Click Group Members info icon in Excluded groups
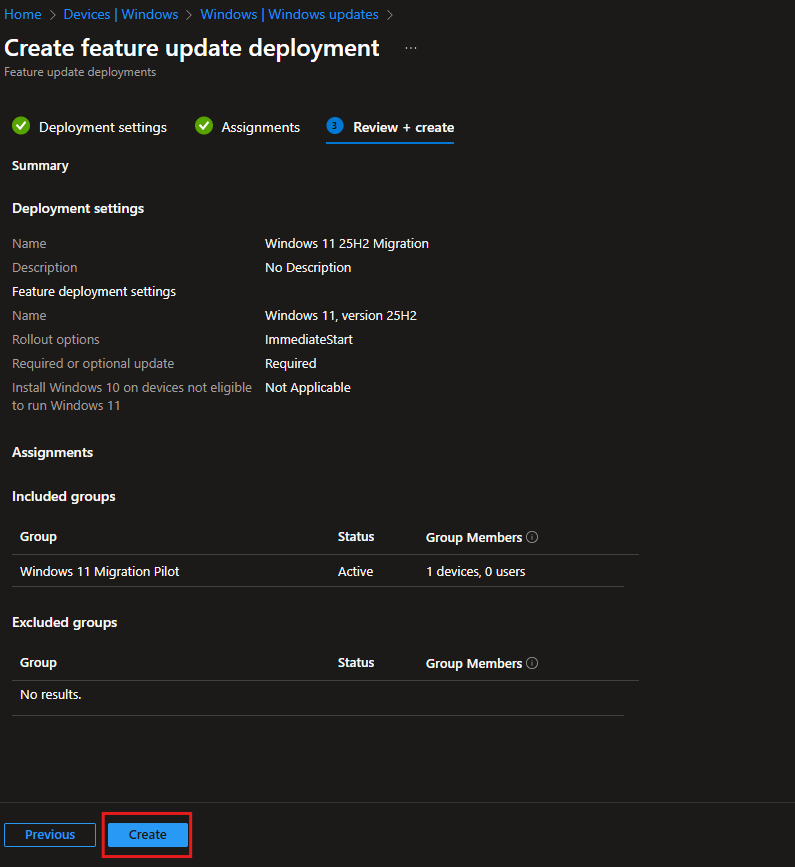Screen dimensions: 795x867 tap(532, 663)
